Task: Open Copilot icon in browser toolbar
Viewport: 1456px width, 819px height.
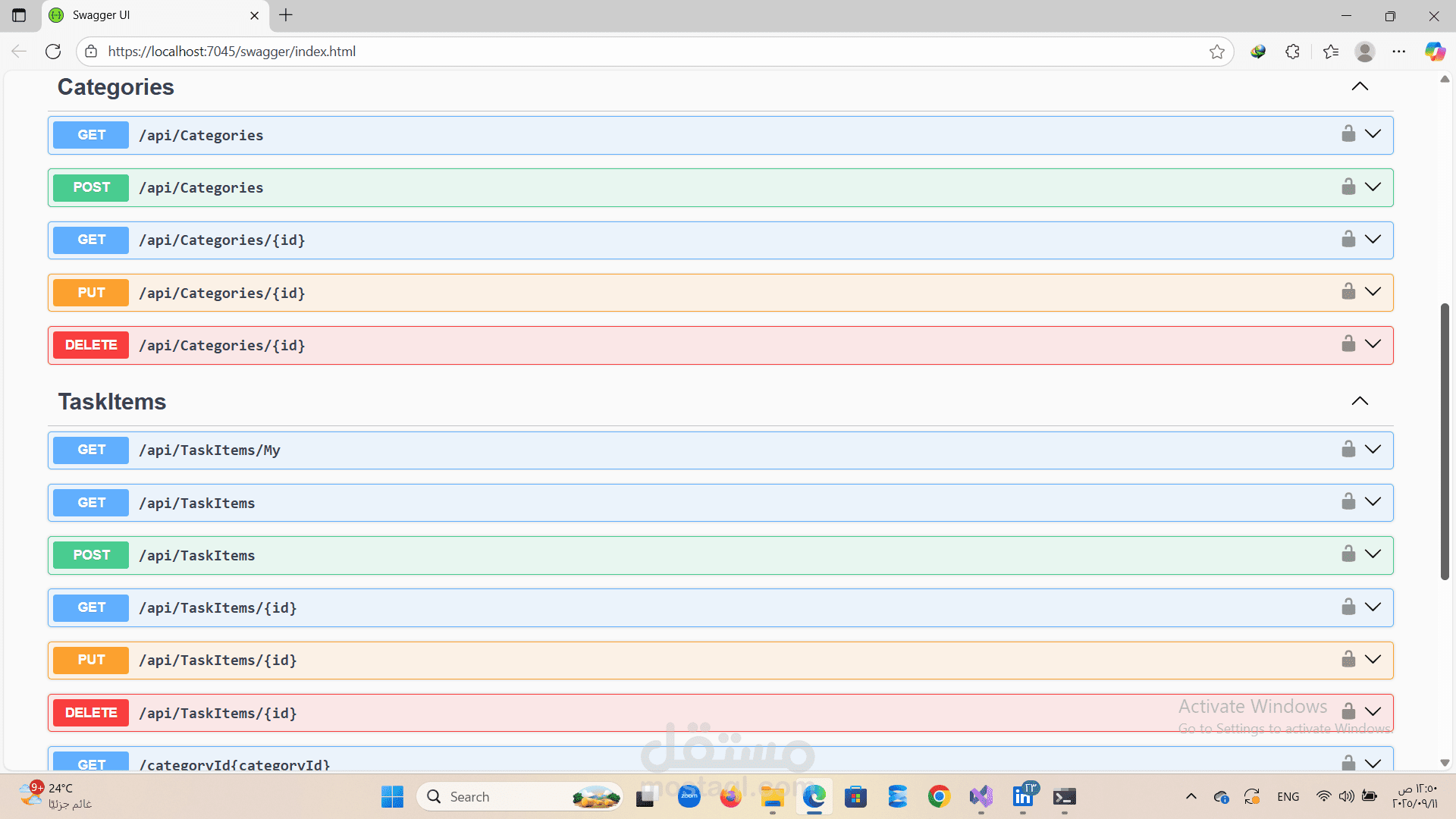Action: click(1434, 52)
